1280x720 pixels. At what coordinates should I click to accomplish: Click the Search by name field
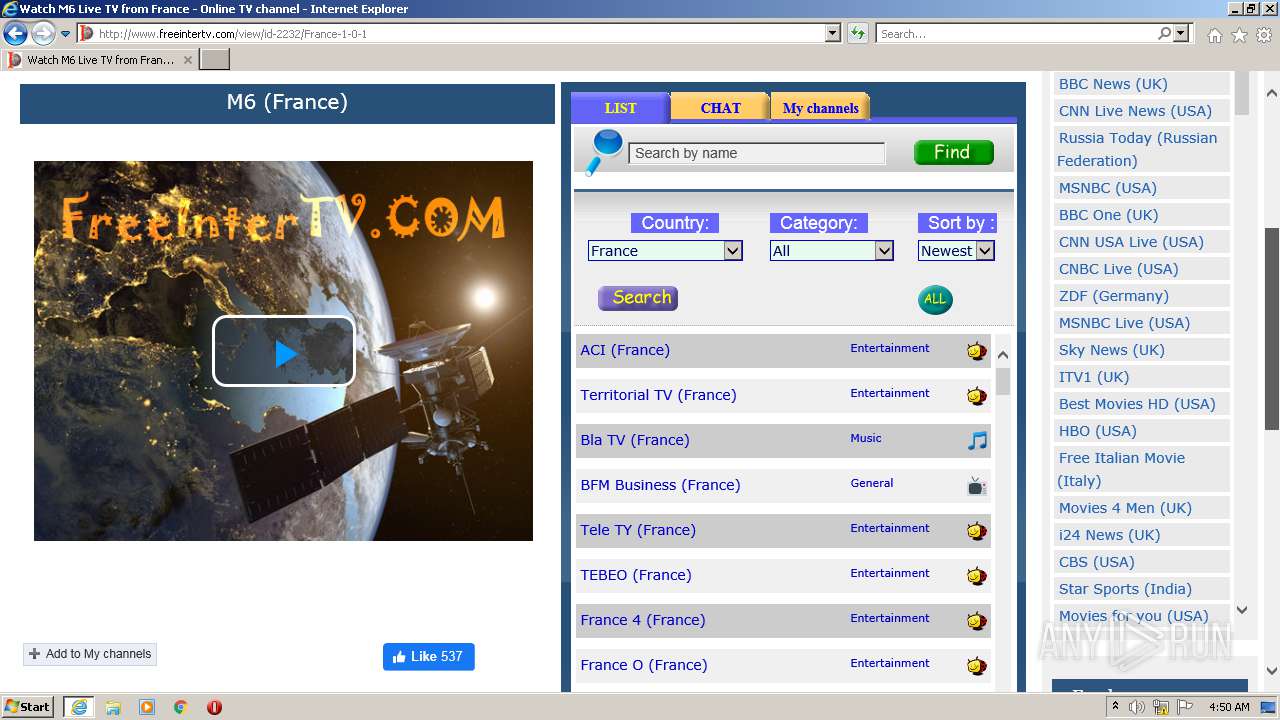click(756, 153)
